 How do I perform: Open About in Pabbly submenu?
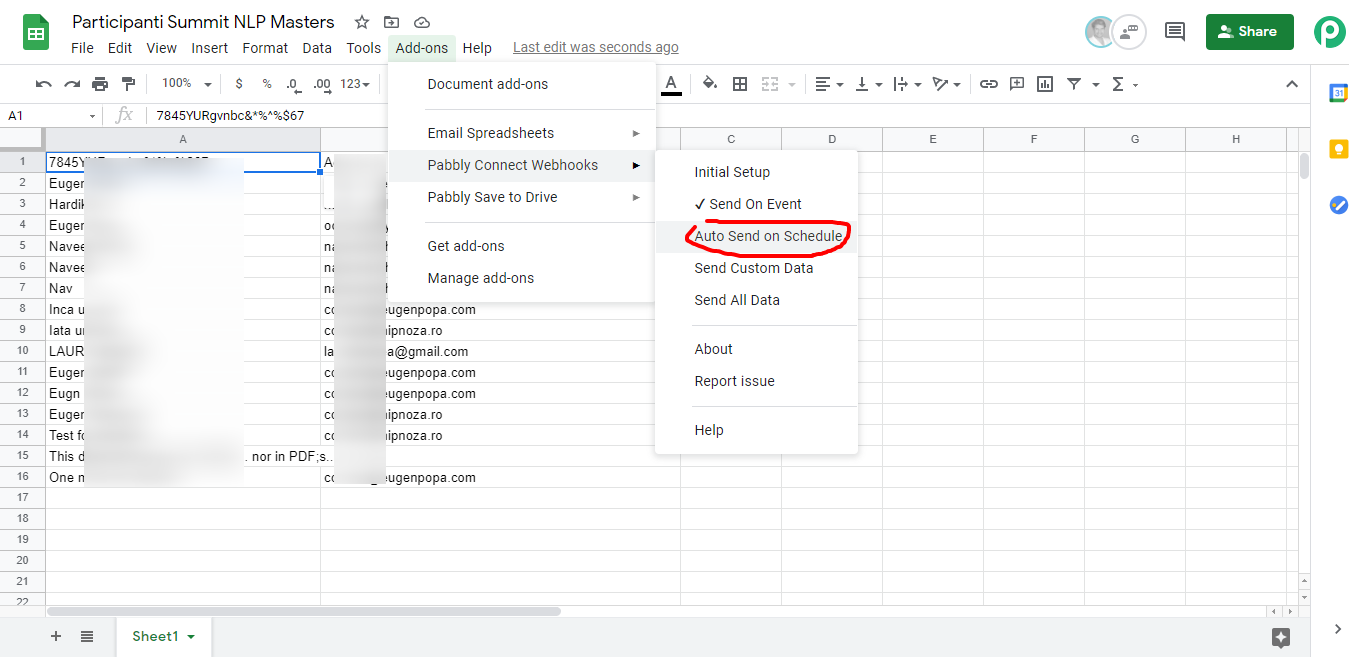click(756, 349)
